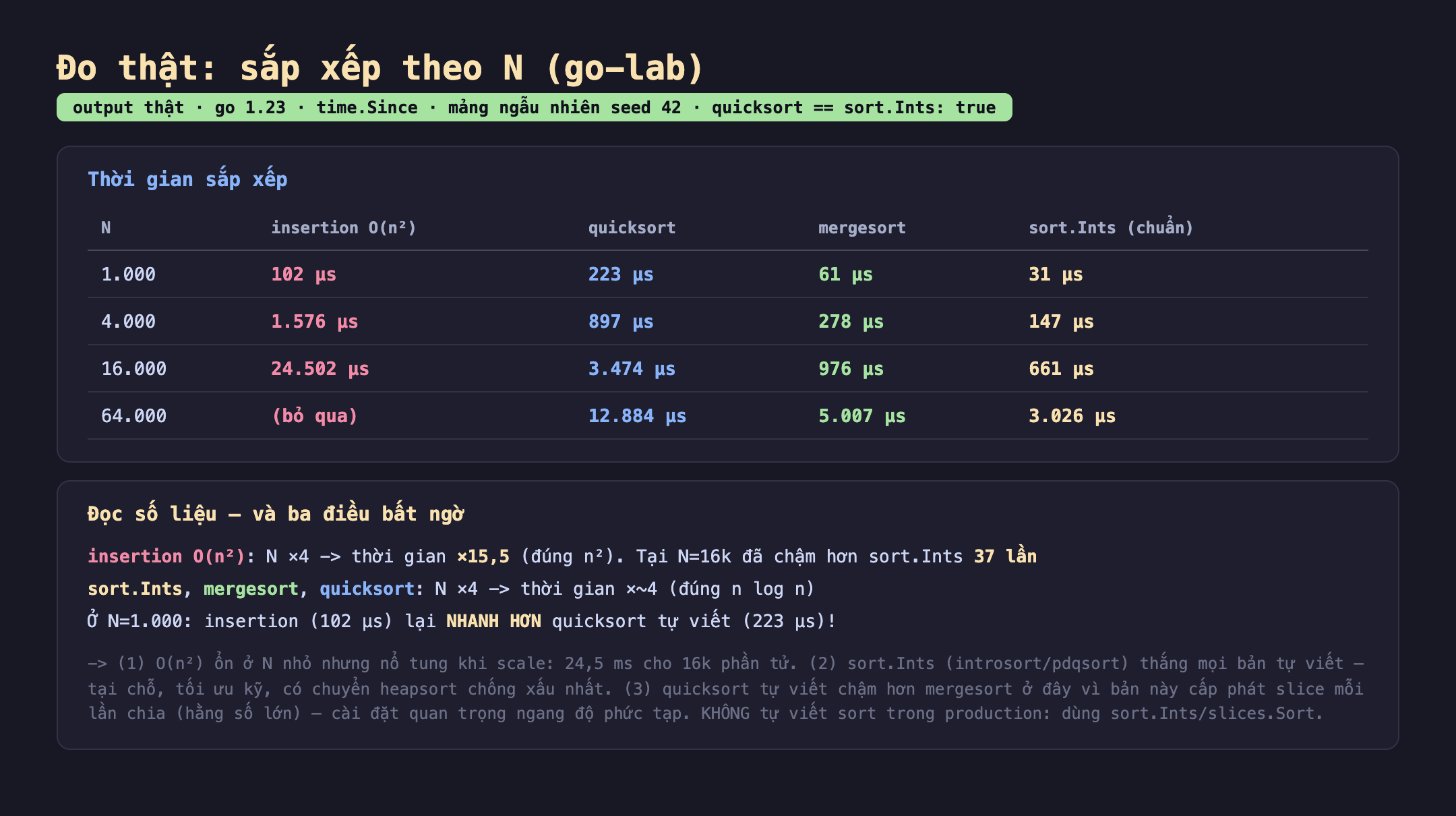Click the '12.884 µs' quicksort cell

tap(637, 416)
